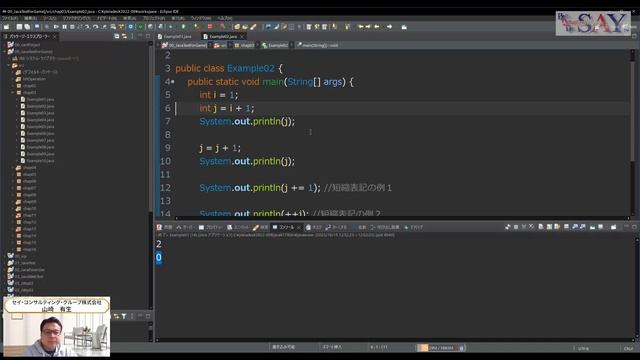640x360 pixels.
Task: Expand the chap04 package node
Action: 13,168
